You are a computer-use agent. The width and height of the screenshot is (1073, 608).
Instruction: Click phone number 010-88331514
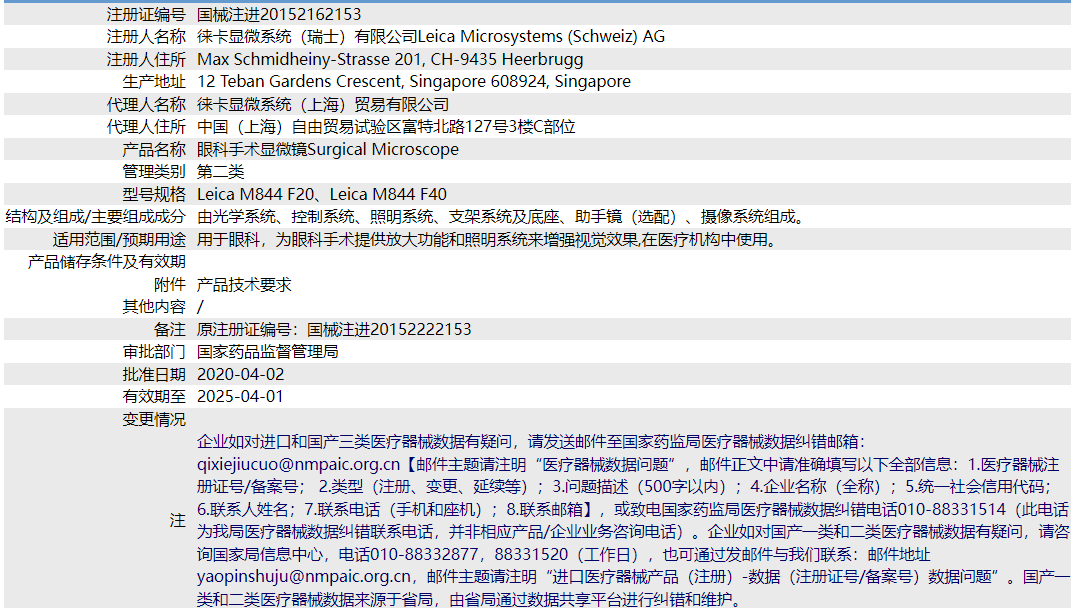pos(952,509)
